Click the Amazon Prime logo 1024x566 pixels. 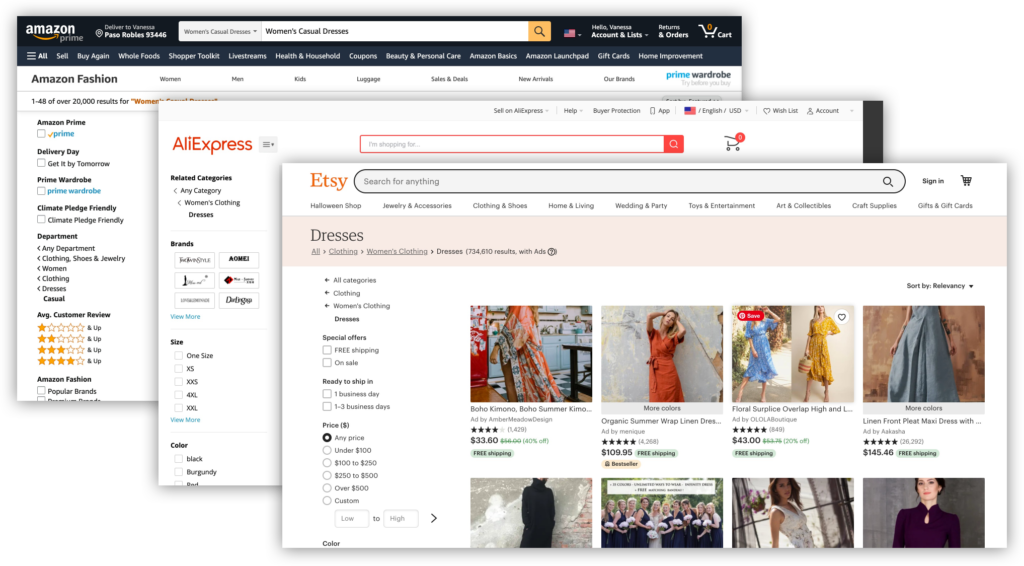coord(54,32)
